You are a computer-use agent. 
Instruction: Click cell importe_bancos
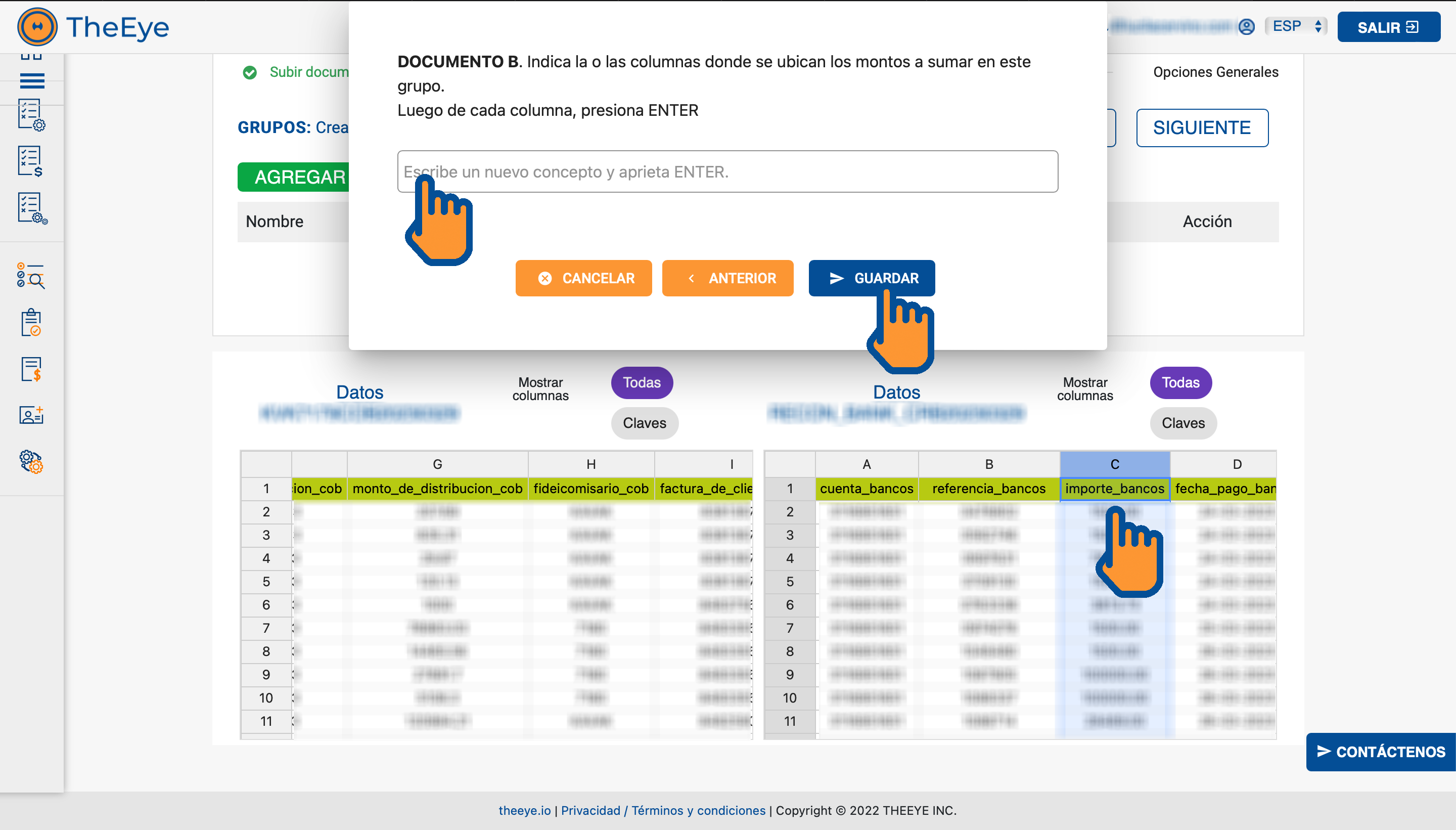point(1115,489)
